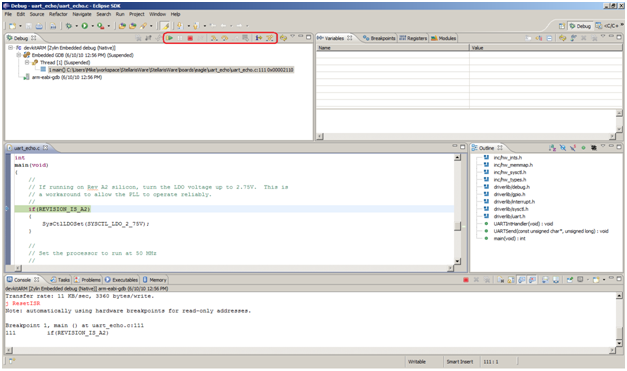Screen dimensions: 627x371
Task: Open the Refactor menu
Action: (58, 14)
